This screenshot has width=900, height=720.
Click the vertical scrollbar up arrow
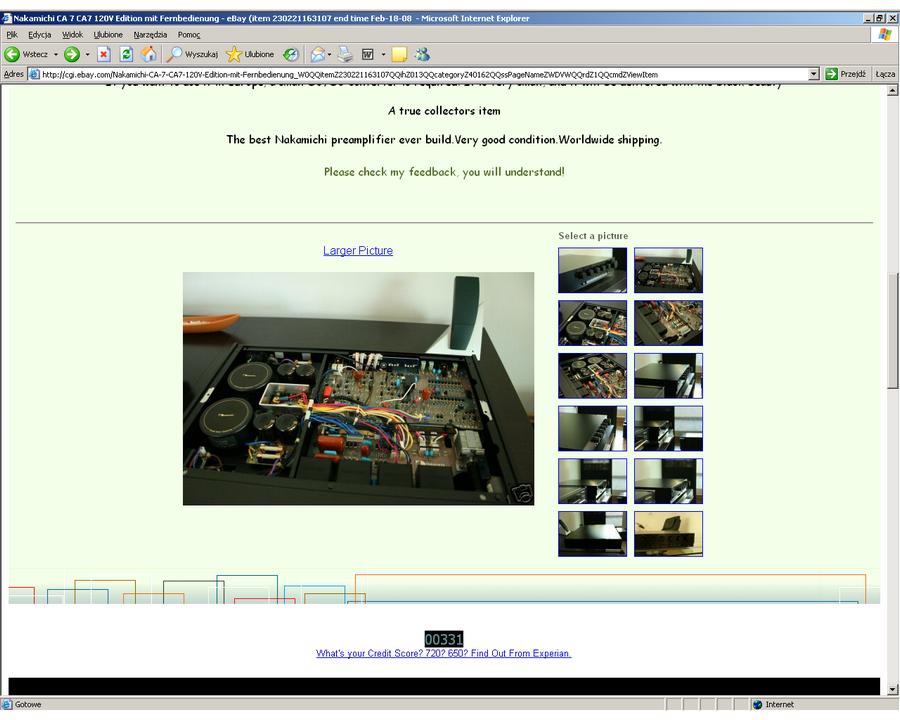[x=893, y=90]
